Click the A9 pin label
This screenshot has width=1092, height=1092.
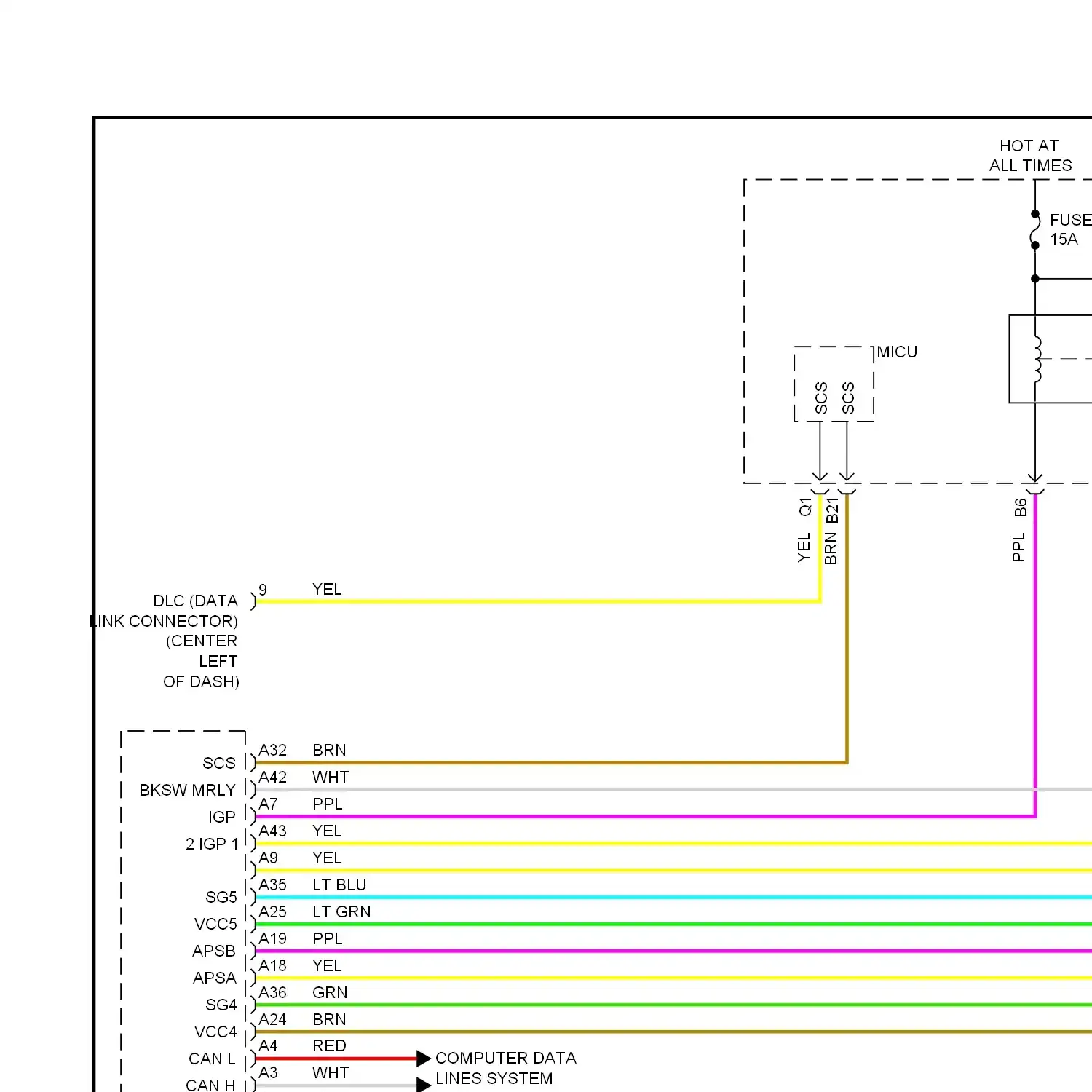[269, 858]
